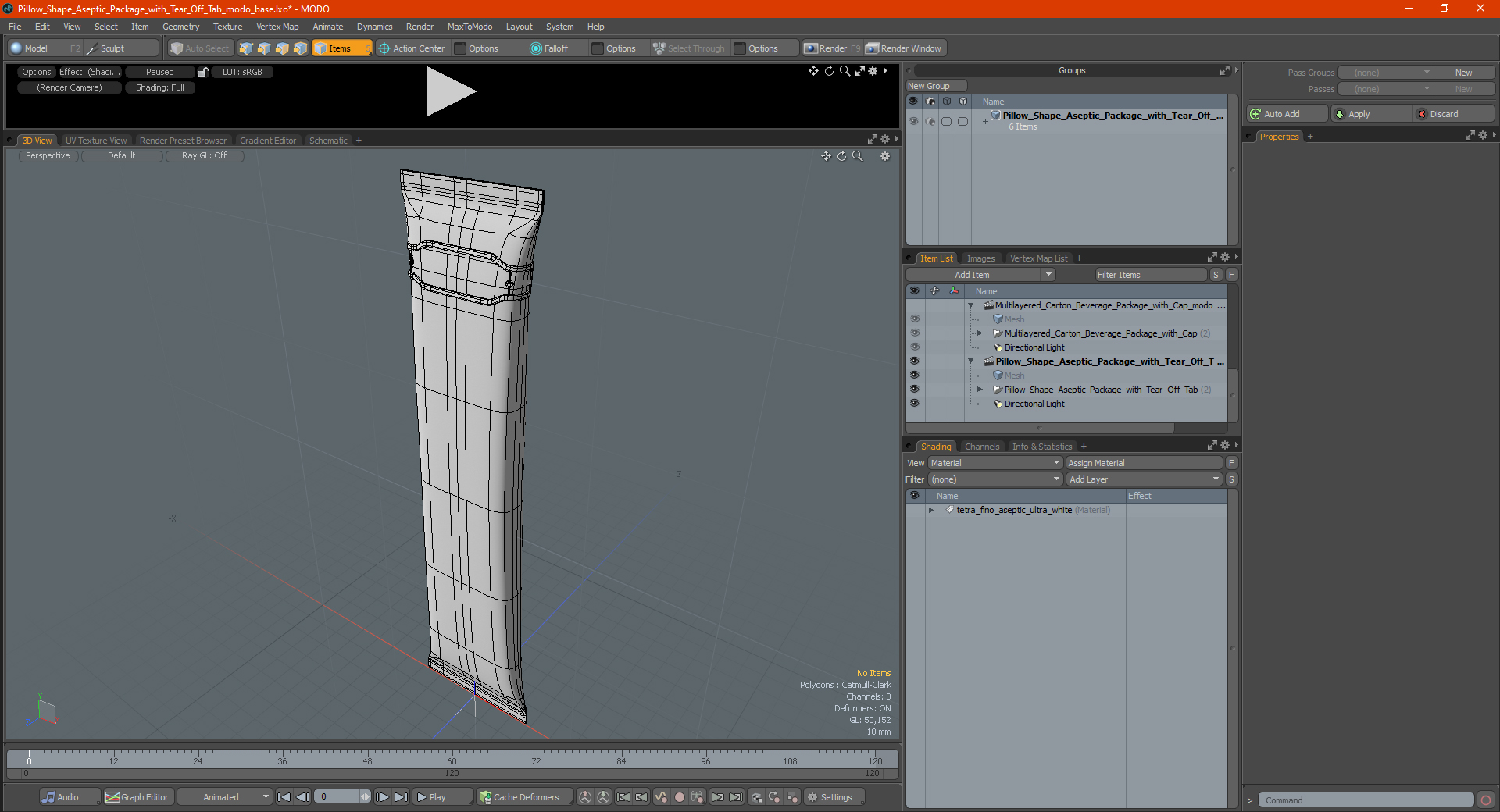Open the MaxToModo menu
This screenshot has height=812, width=1500.
470,27
